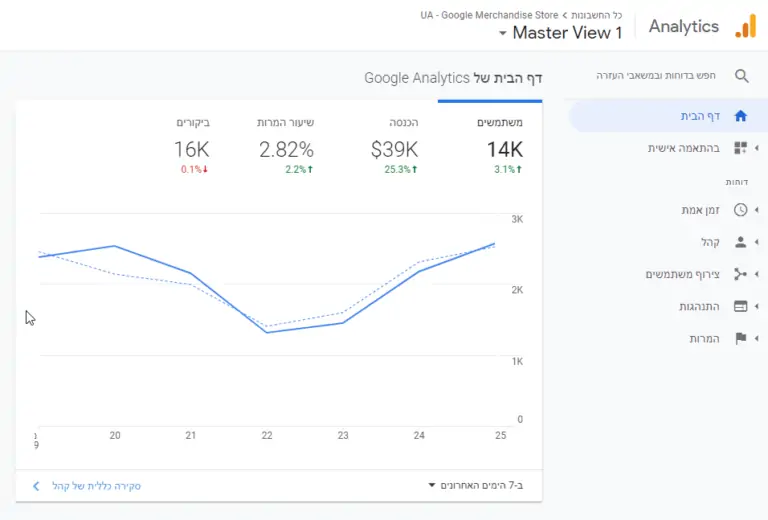The height and width of the screenshot is (520, 768).
Task: Open the צירוף משתמשים report label
Action: (x=682, y=274)
